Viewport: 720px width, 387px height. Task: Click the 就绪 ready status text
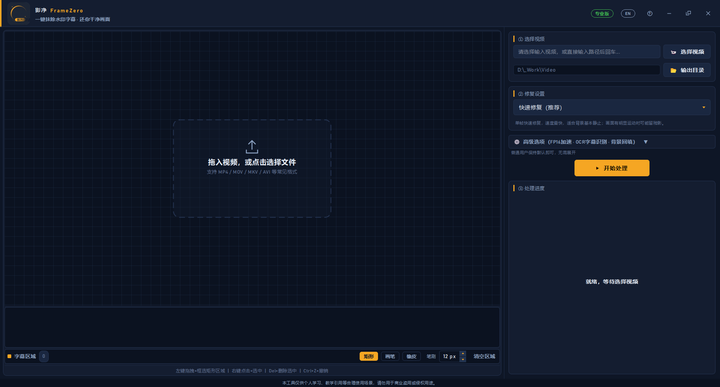(612, 281)
